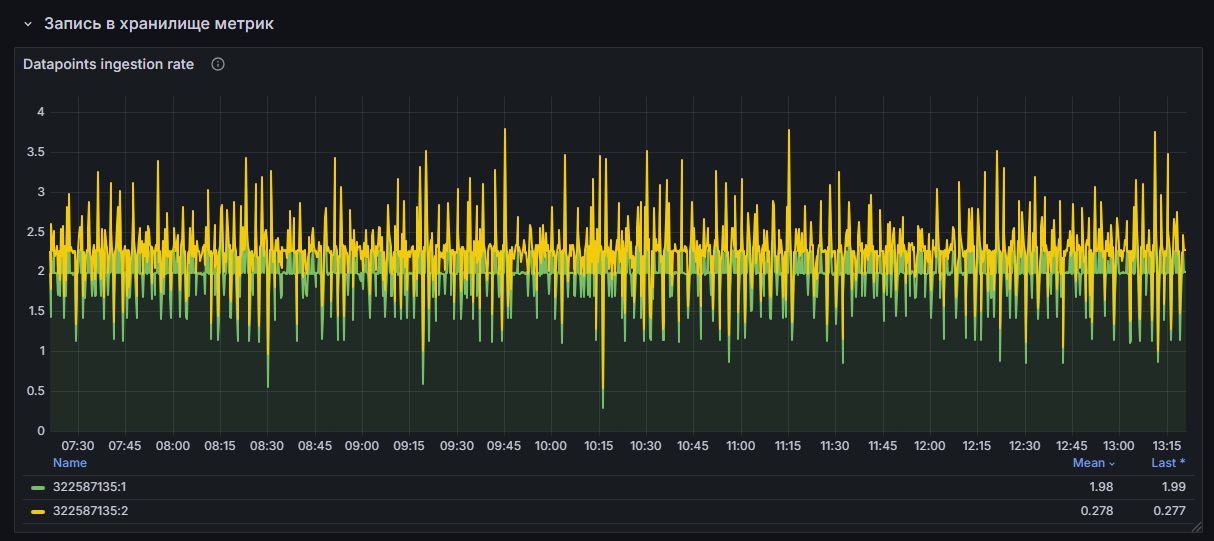This screenshot has height=541, width=1214.
Task: Sort legend by the Name column header
Action: point(70,463)
